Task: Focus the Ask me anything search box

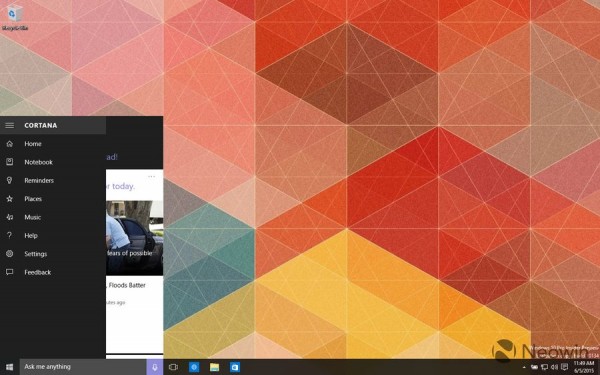Action: [83, 367]
